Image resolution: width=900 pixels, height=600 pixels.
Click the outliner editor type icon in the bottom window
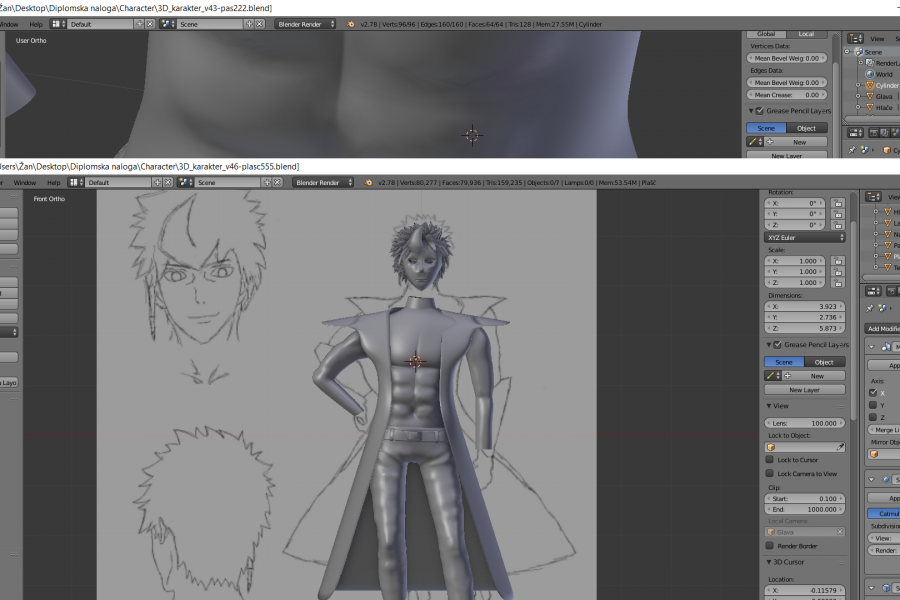(873, 197)
